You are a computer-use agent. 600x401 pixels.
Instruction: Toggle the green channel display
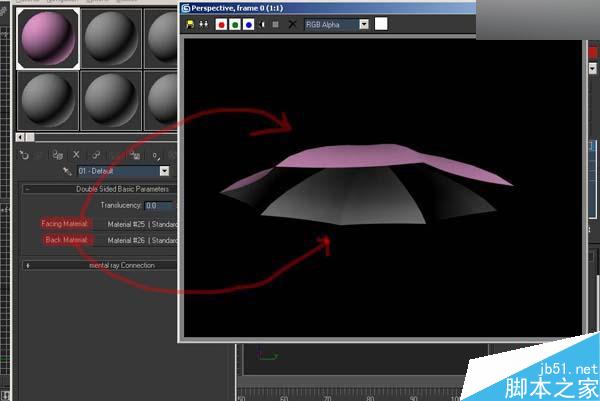pyautogui.click(x=235, y=24)
